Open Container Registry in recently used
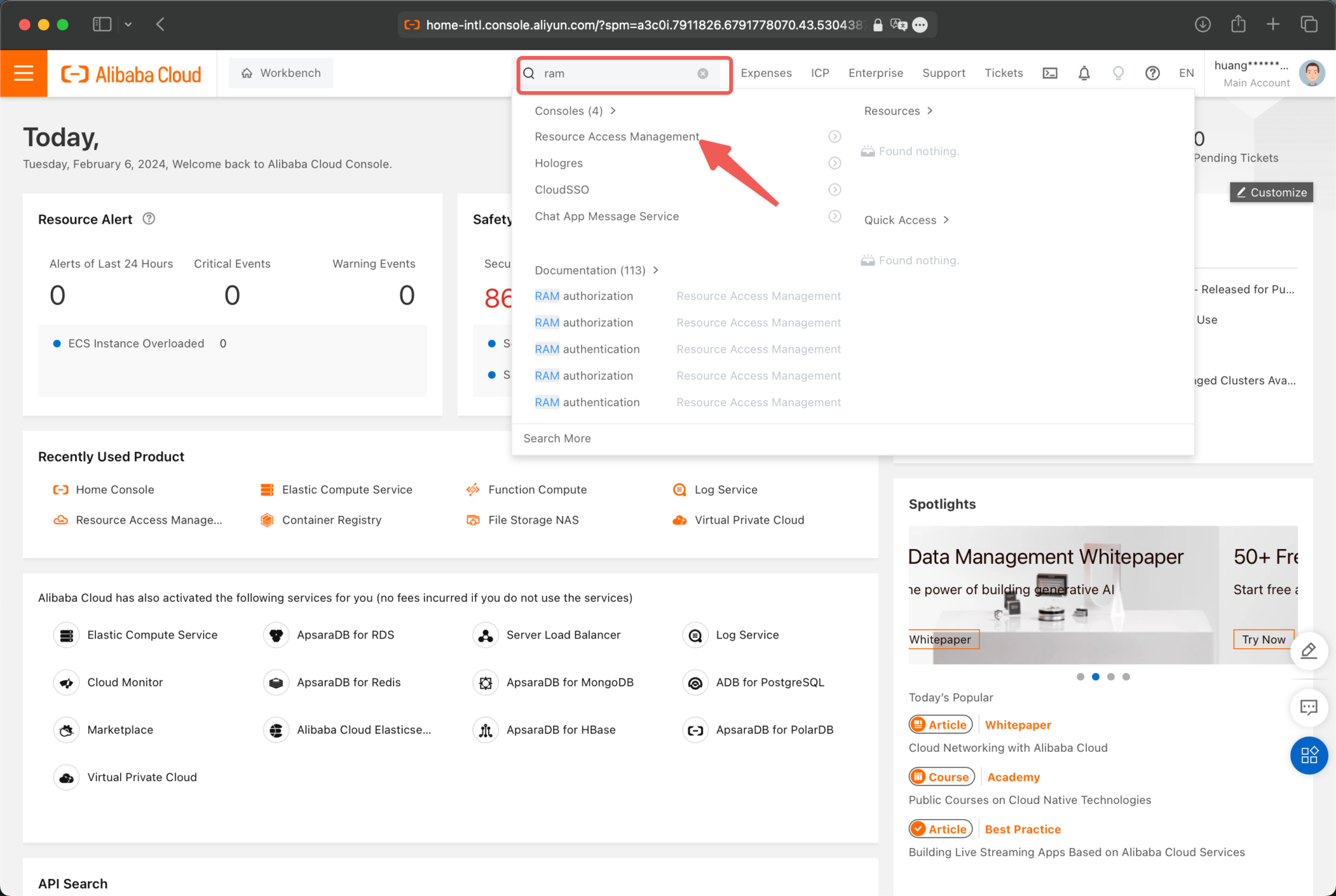1336x896 pixels. point(321,520)
